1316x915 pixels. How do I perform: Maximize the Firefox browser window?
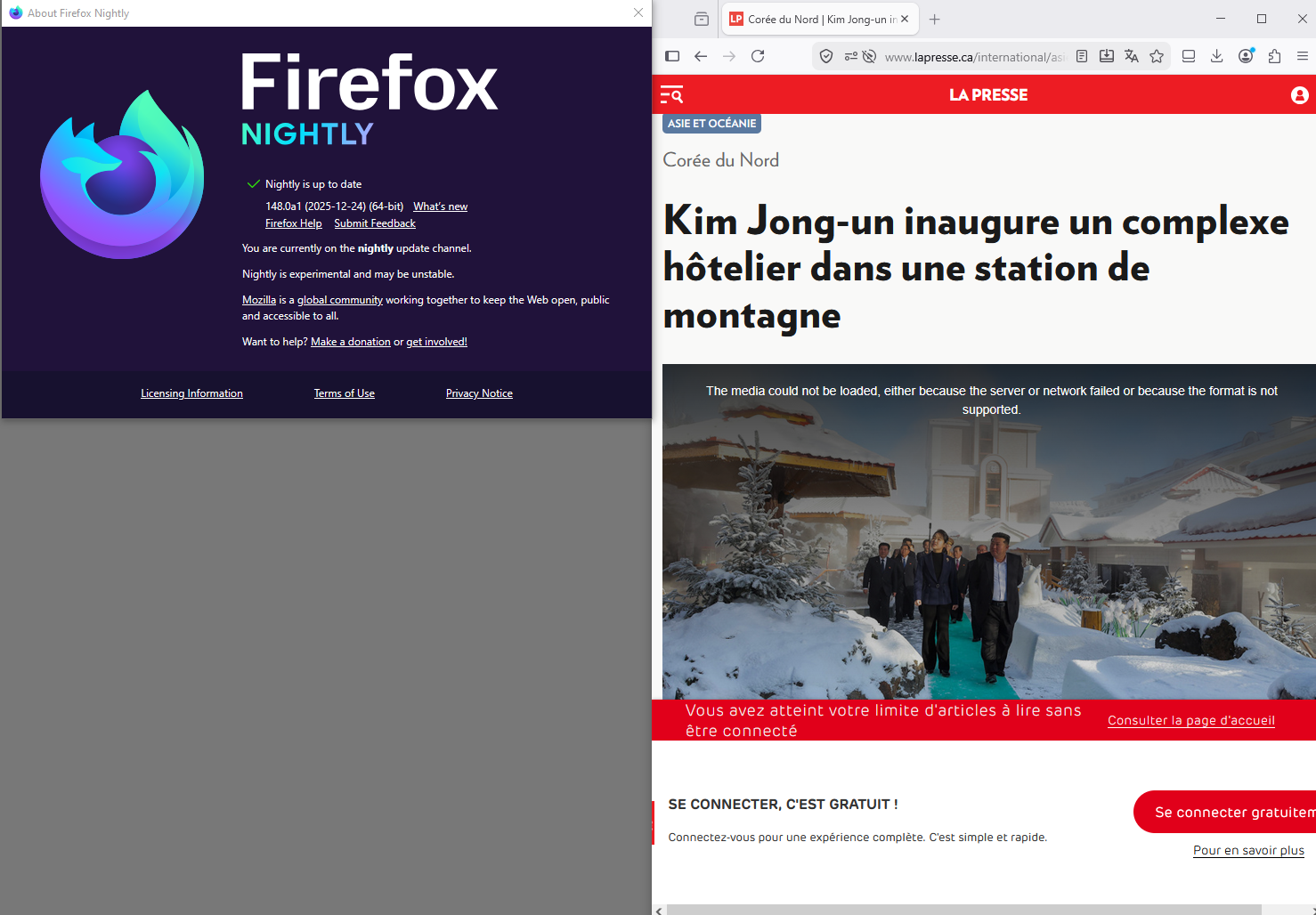[1262, 19]
